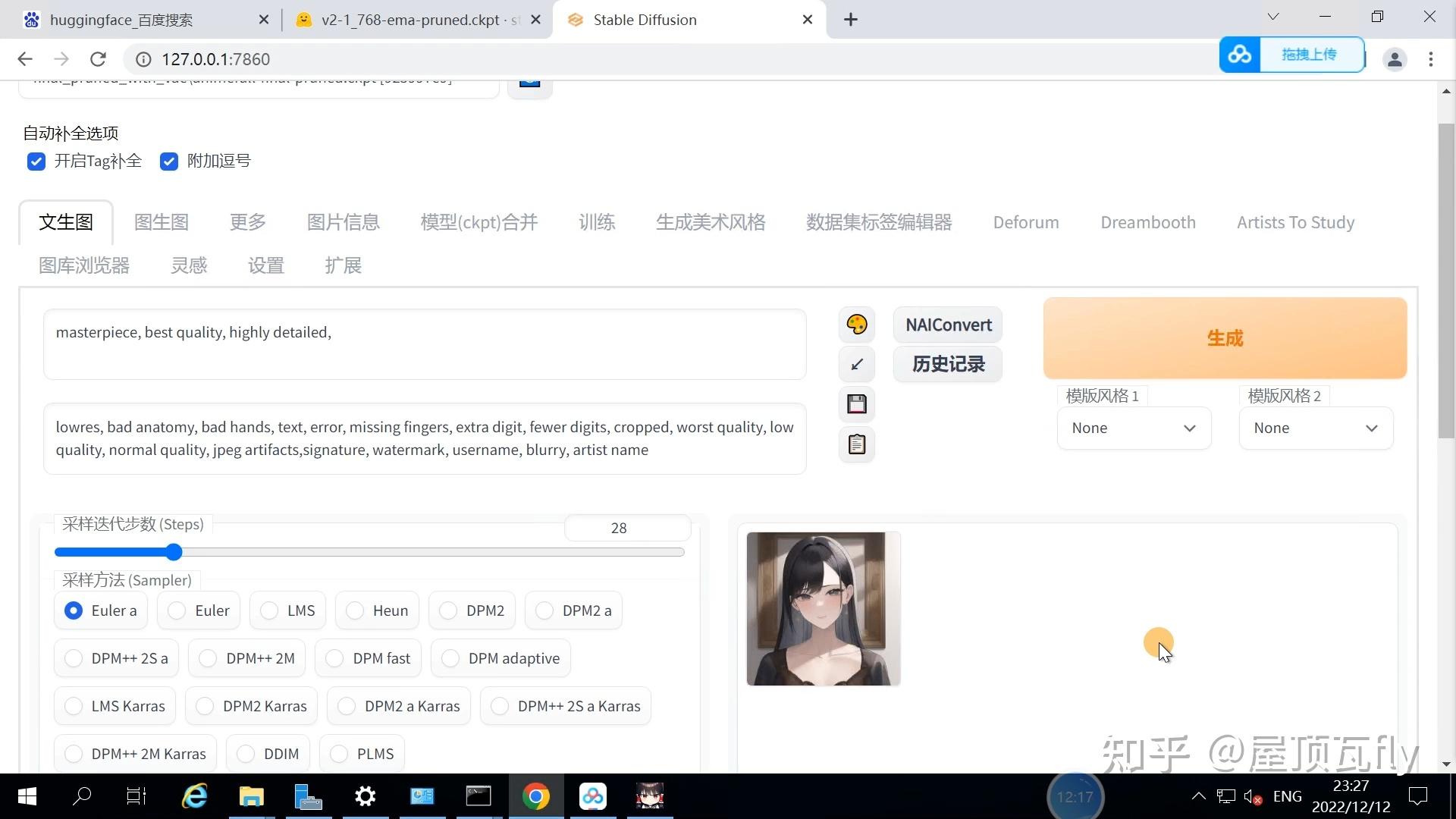The height and width of the screenshot is (819, 1456).
Task: Click the negative prompt text box
Action: [x=425, y=438]
